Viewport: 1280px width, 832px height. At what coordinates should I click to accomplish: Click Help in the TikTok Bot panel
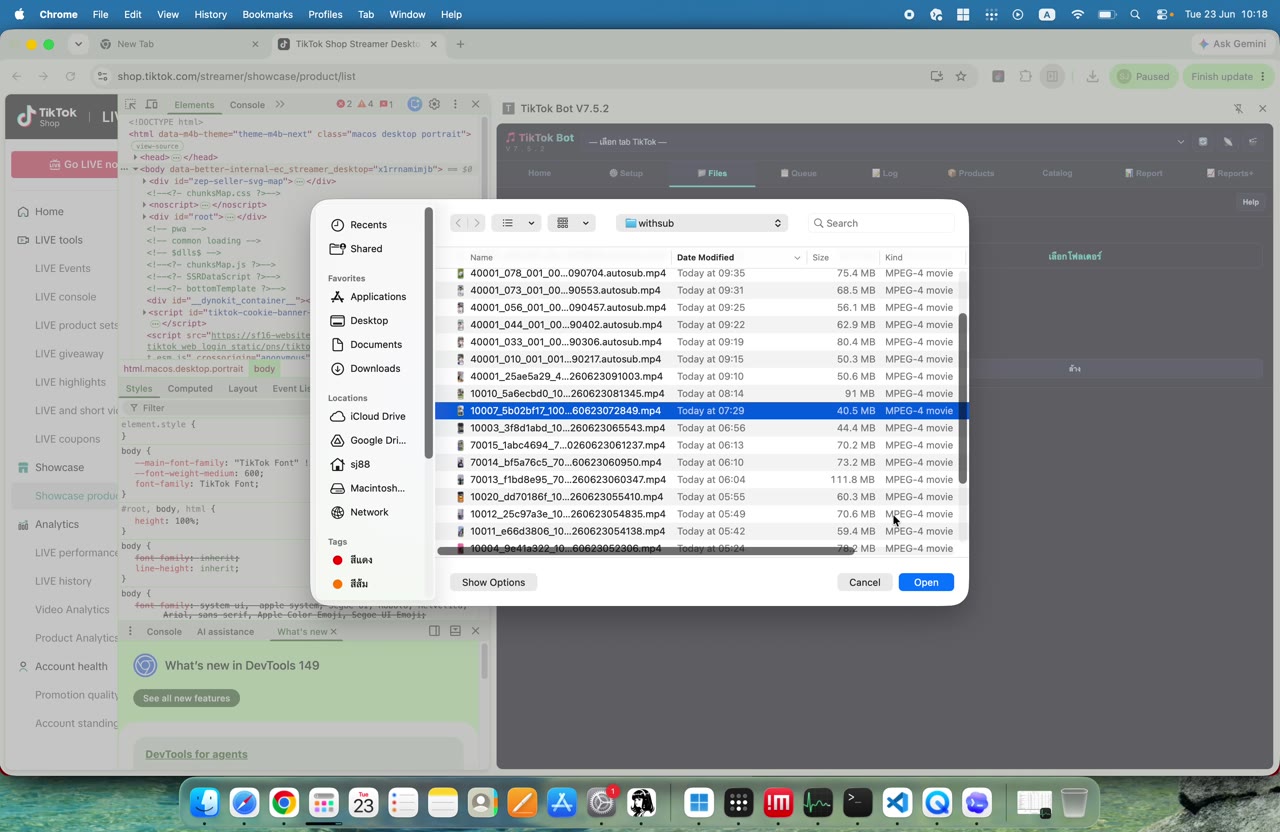click(x=1250, y=202)
